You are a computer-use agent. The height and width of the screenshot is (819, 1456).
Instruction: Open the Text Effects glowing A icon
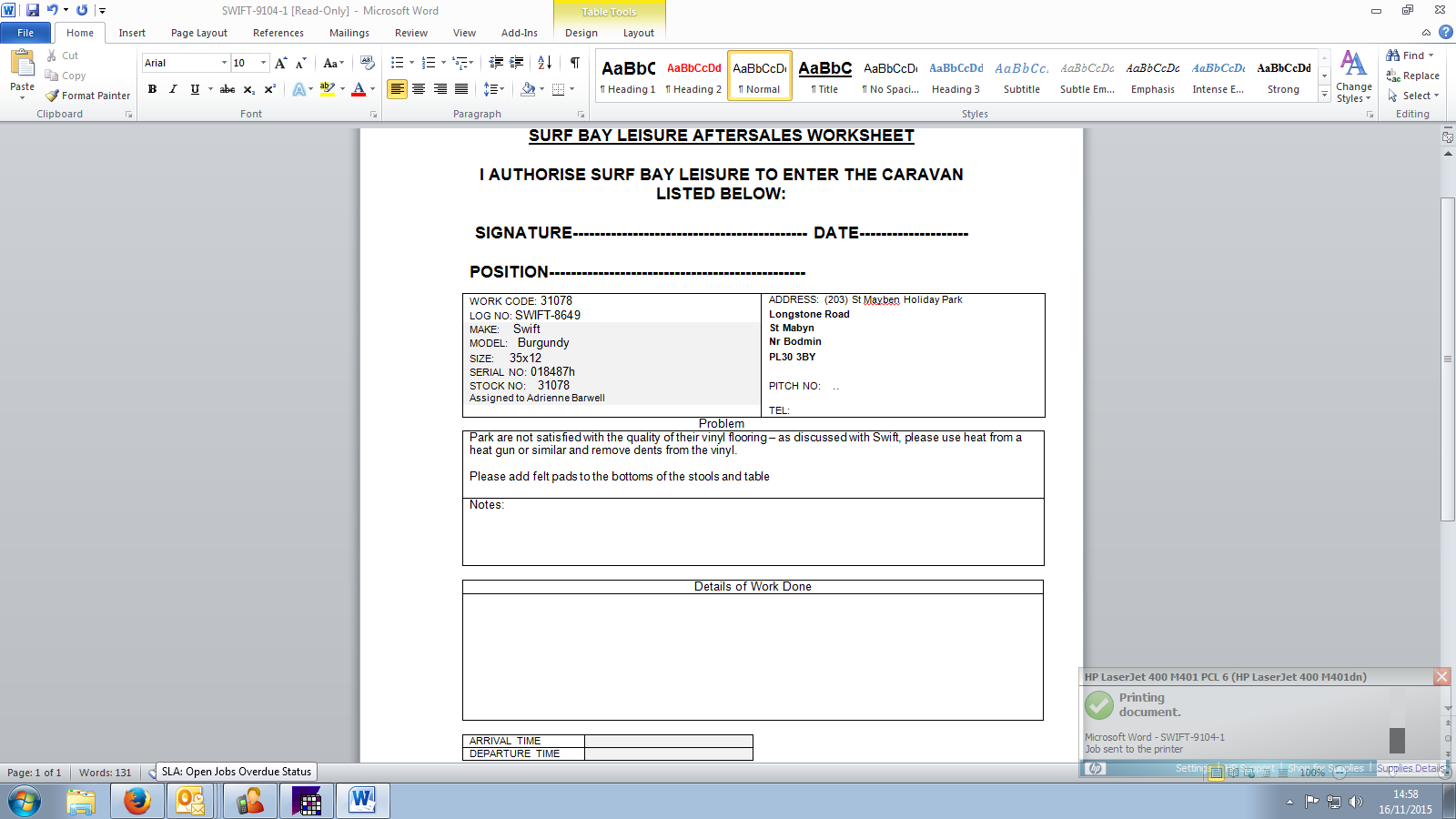pos(298,89)
